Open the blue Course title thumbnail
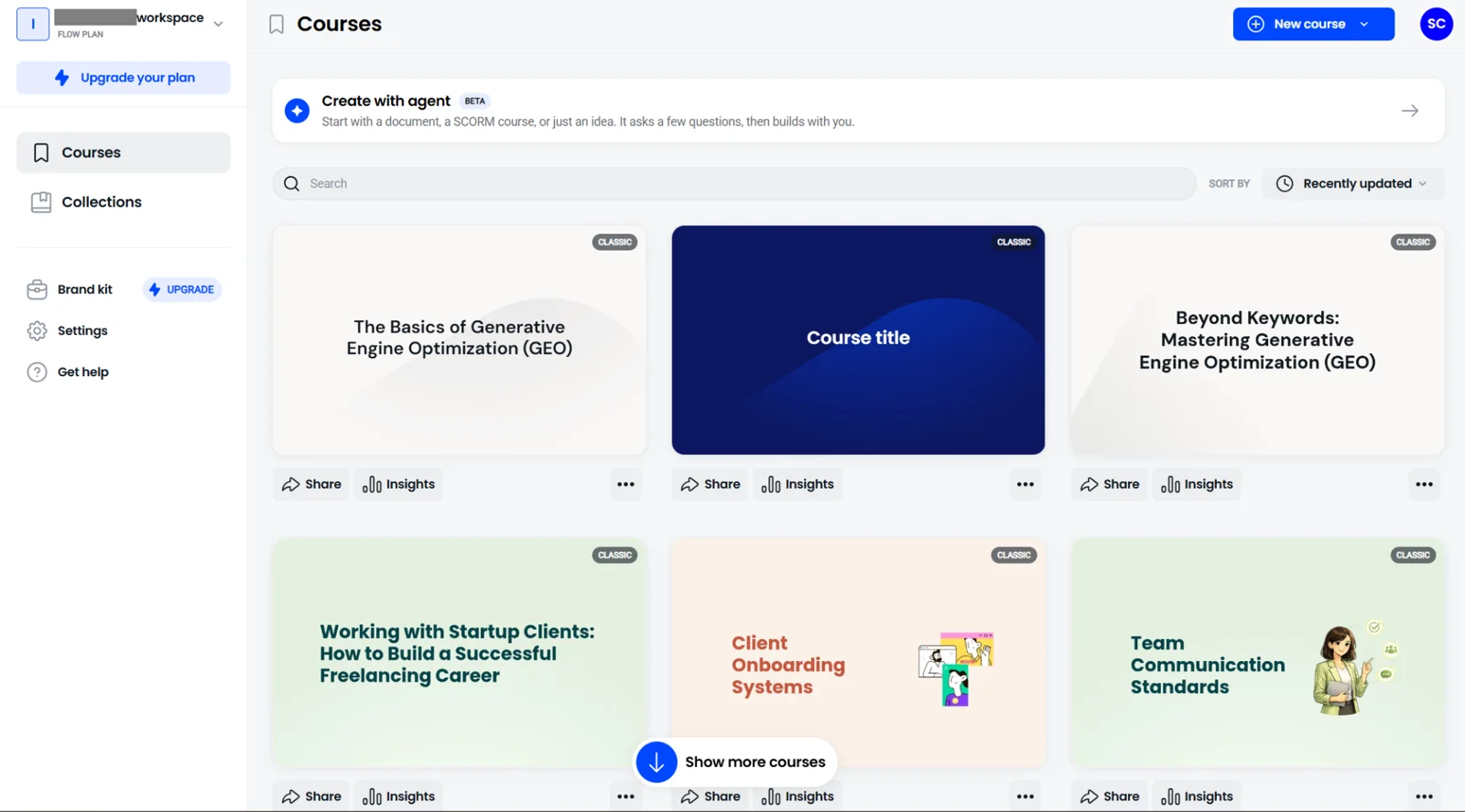 coord(858,341)
